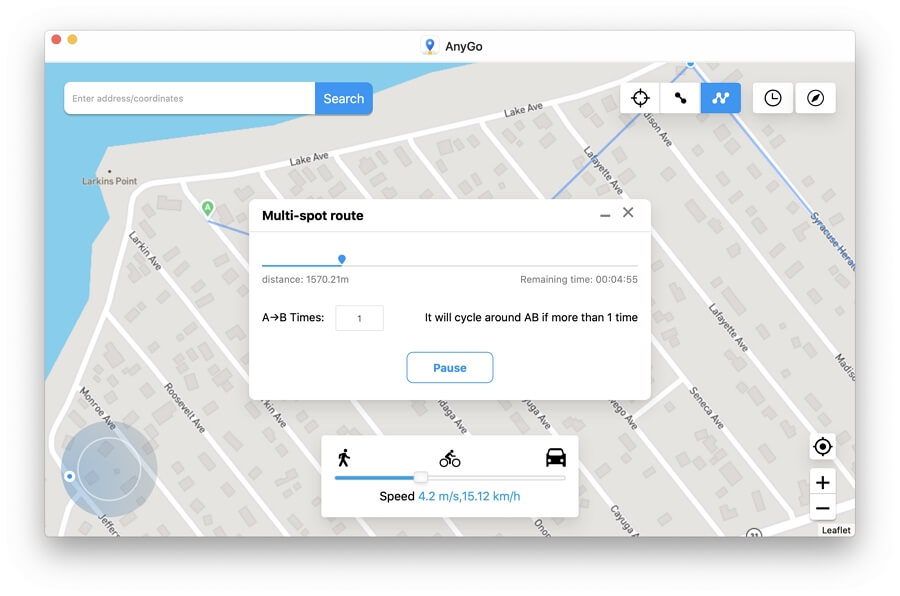Choose bicycle speed icon
Image resolution: width=900 pixels, height=596 pixels.
pos(450,458)
